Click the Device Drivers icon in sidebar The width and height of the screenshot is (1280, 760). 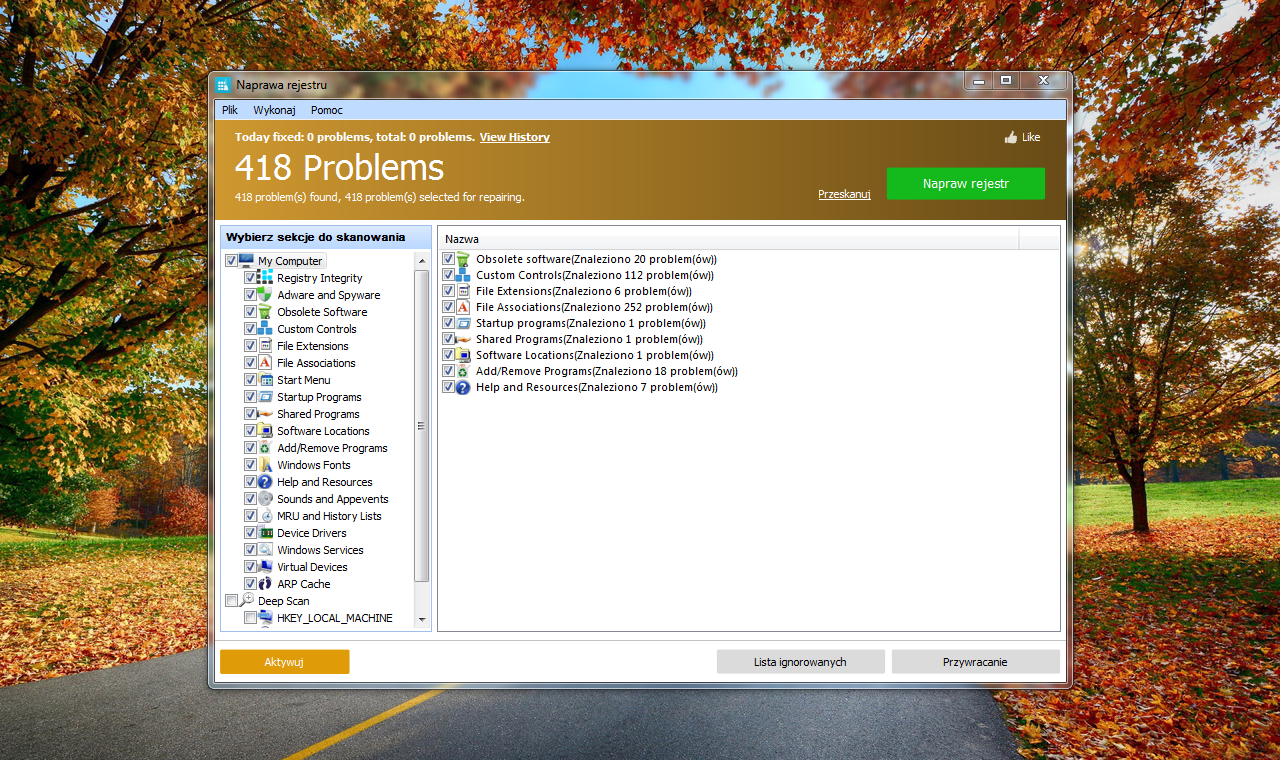point(266,533)
